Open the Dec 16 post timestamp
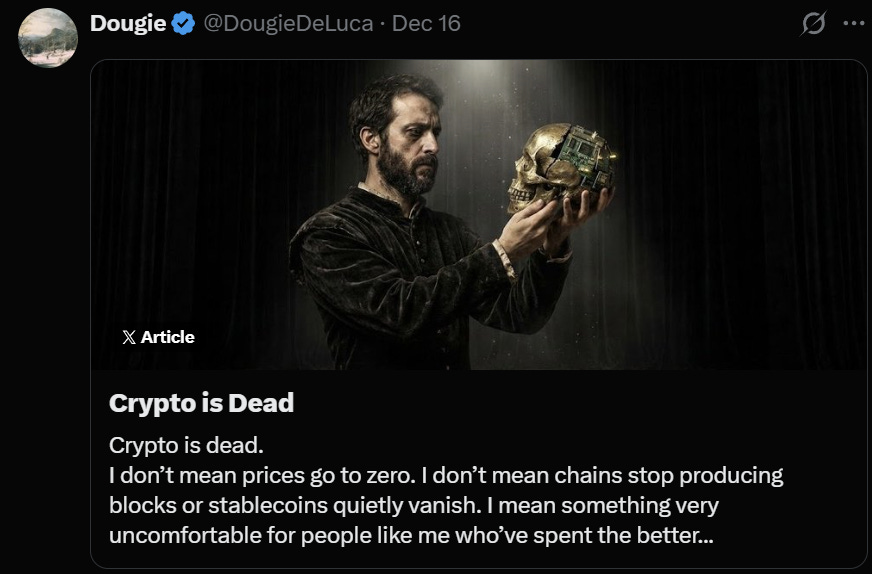 pyautogui.click(x=427, y=23)
